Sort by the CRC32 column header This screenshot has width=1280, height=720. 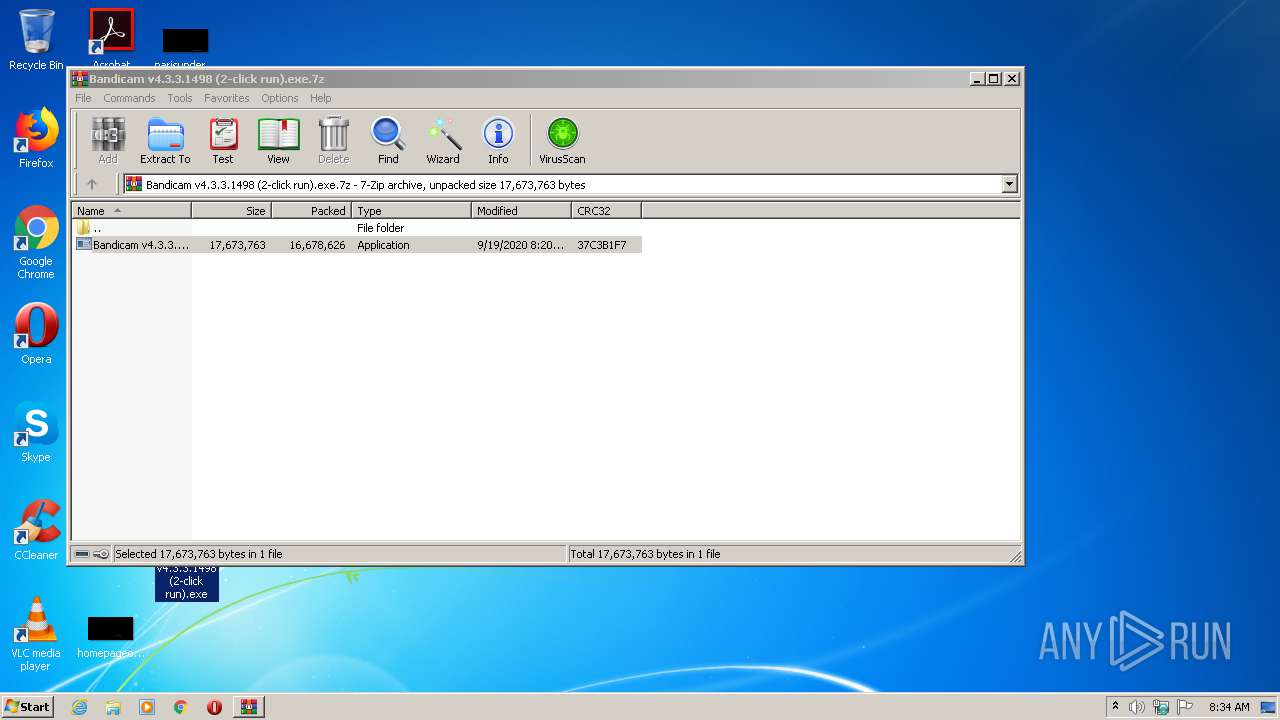click(606, 211)
